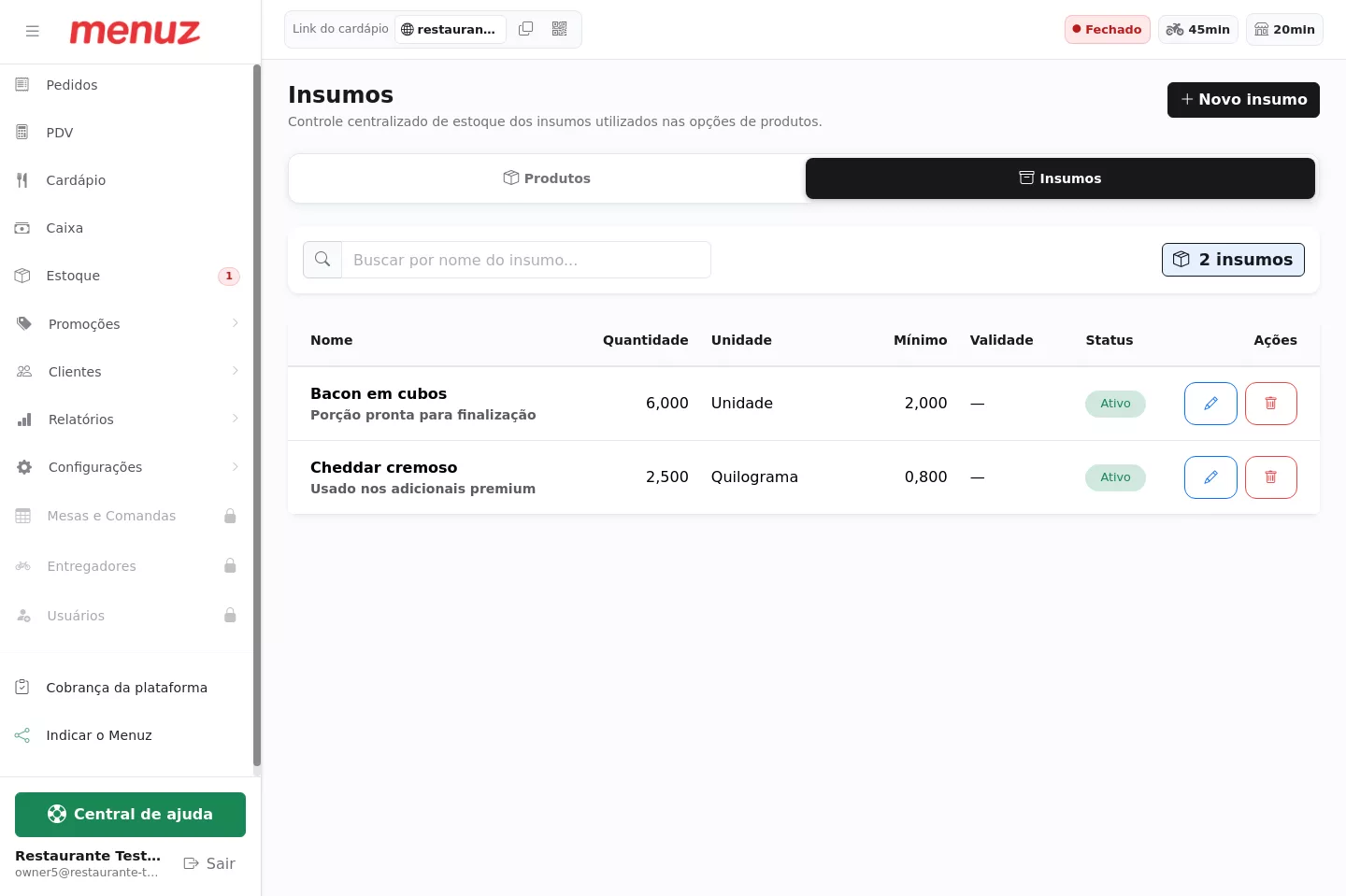1346x896 pixels.
Task: Copy the cardápio link with the copy icon
Action: [x=526, y=29]
